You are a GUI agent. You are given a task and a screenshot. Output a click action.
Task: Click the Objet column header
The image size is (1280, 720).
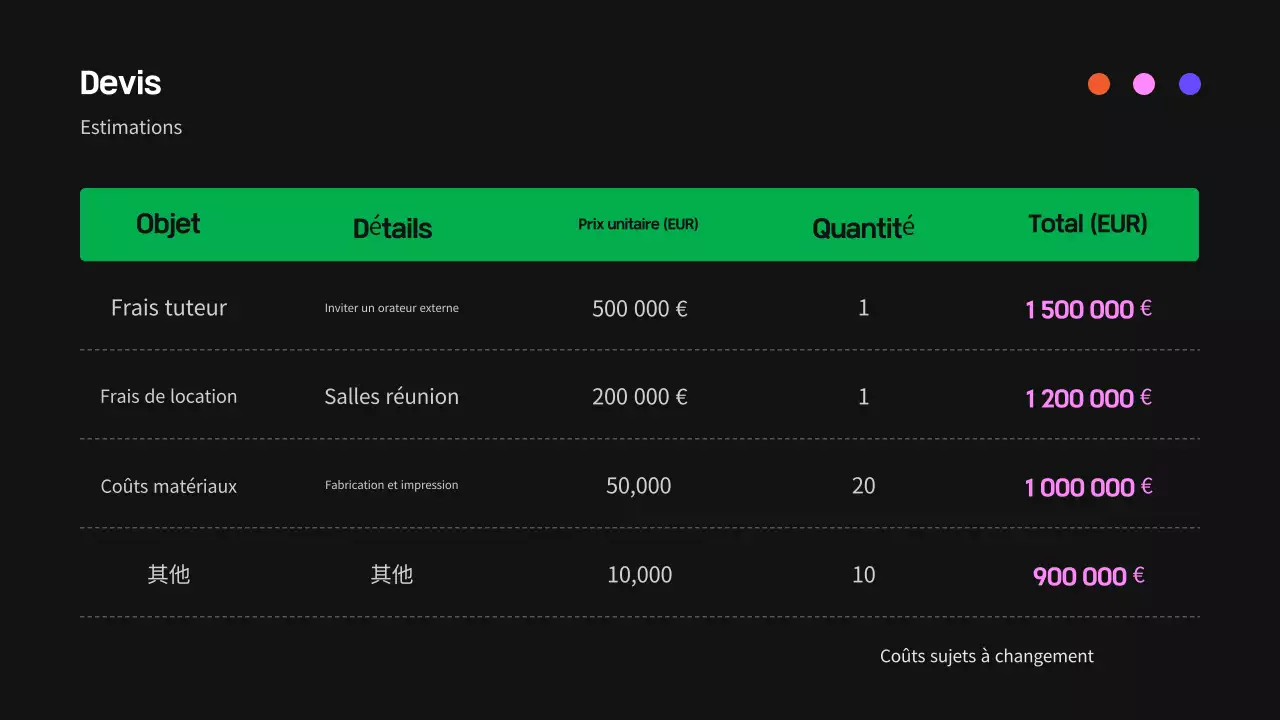[168, 224]
